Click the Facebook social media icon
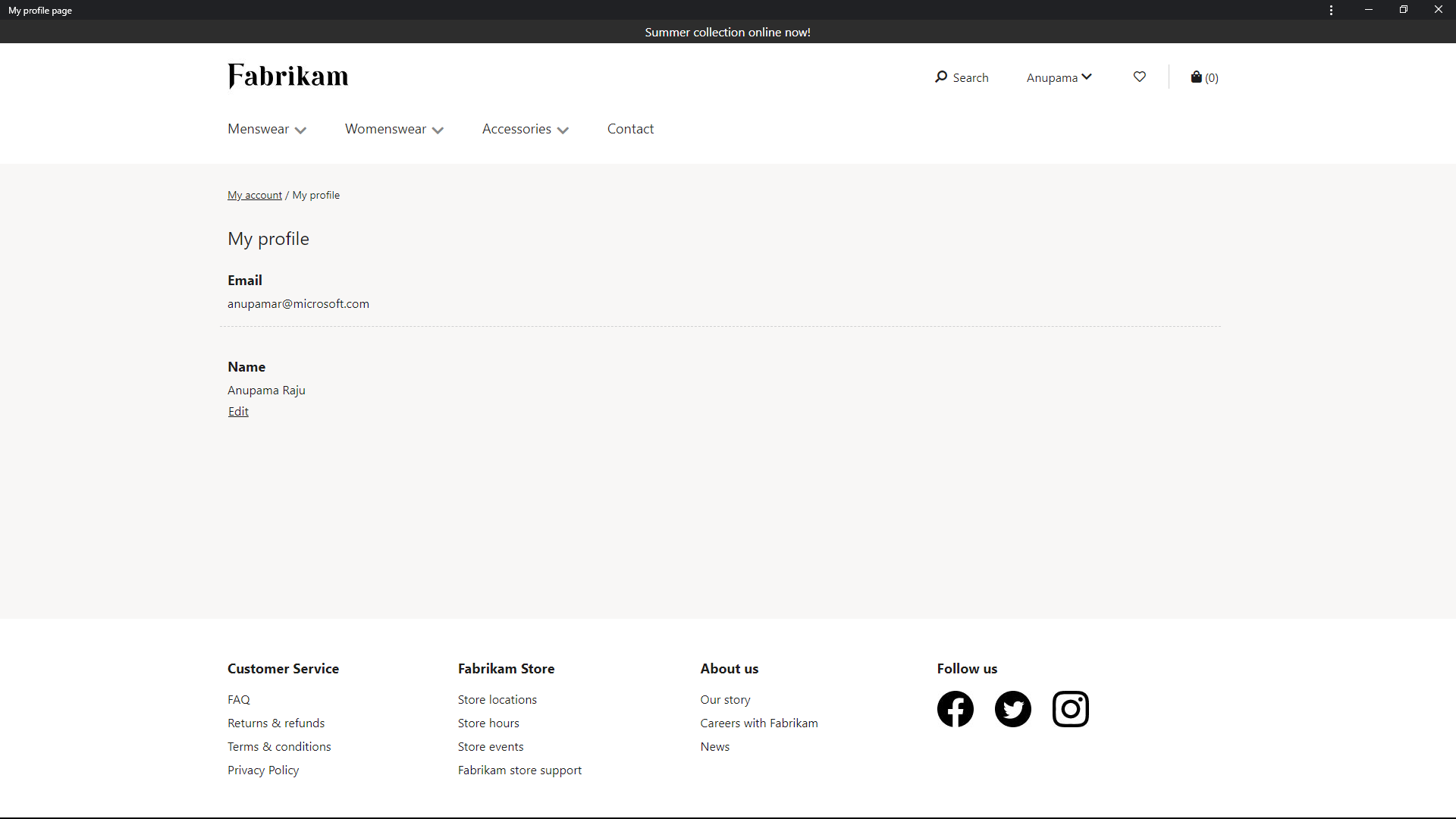Viewport: 1456px width, 819px height. coord(955,708)
